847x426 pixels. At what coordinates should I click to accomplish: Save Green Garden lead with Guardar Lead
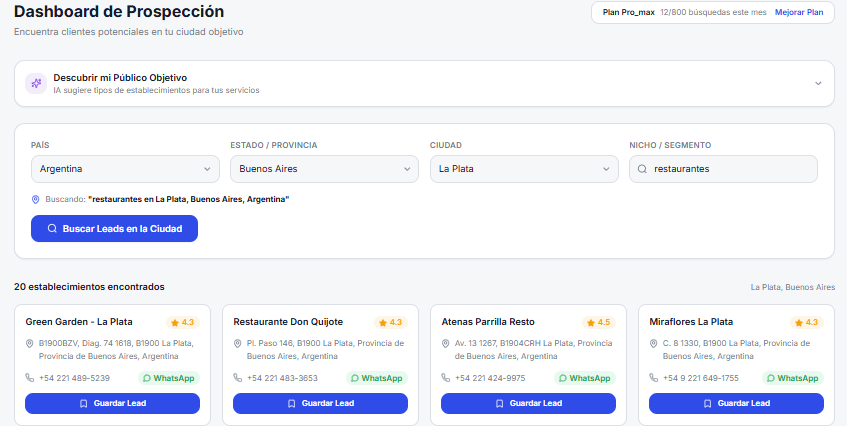click(x=112, y=403)
